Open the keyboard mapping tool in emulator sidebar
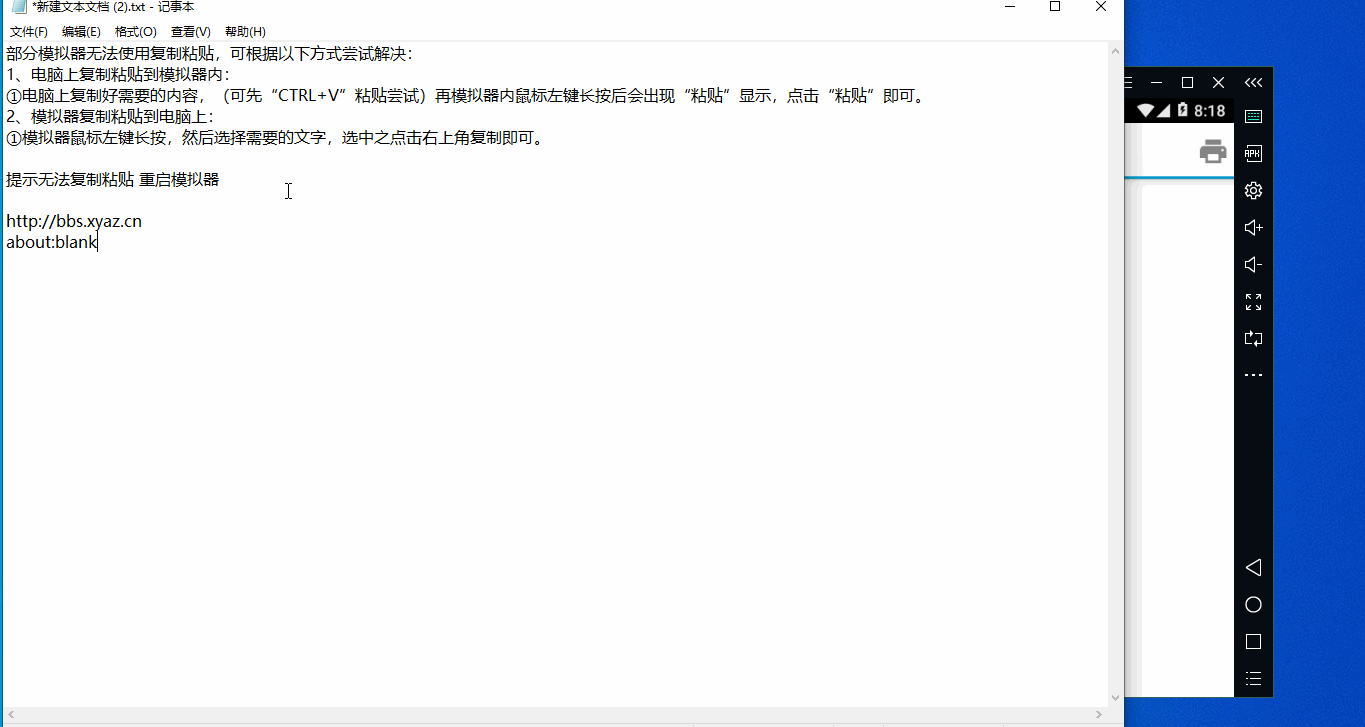Viewport: 1365px width, 727px height. pyautogui.click(x=1253, y=117)
